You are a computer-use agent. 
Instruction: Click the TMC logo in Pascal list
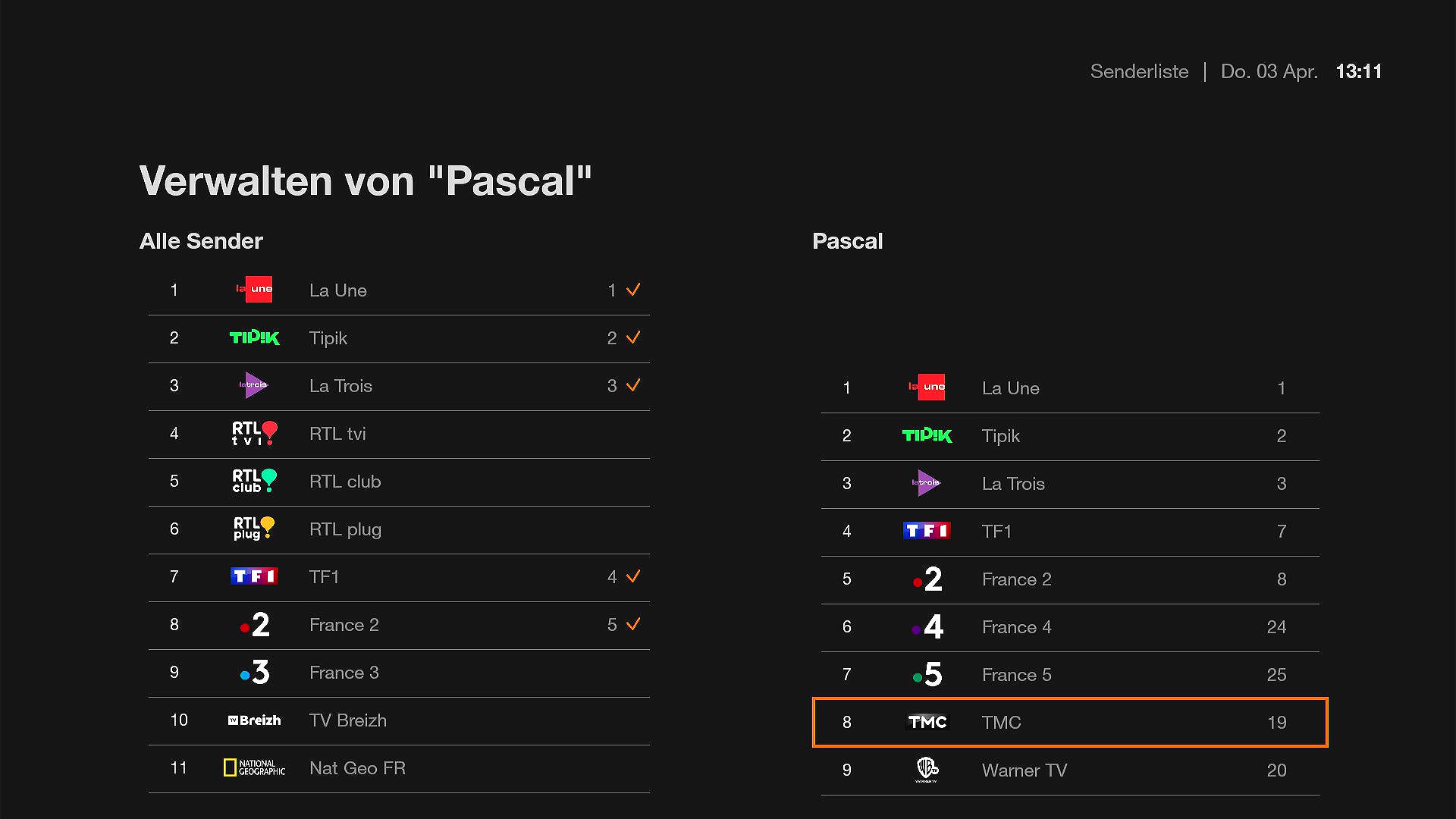coord(927,722)
